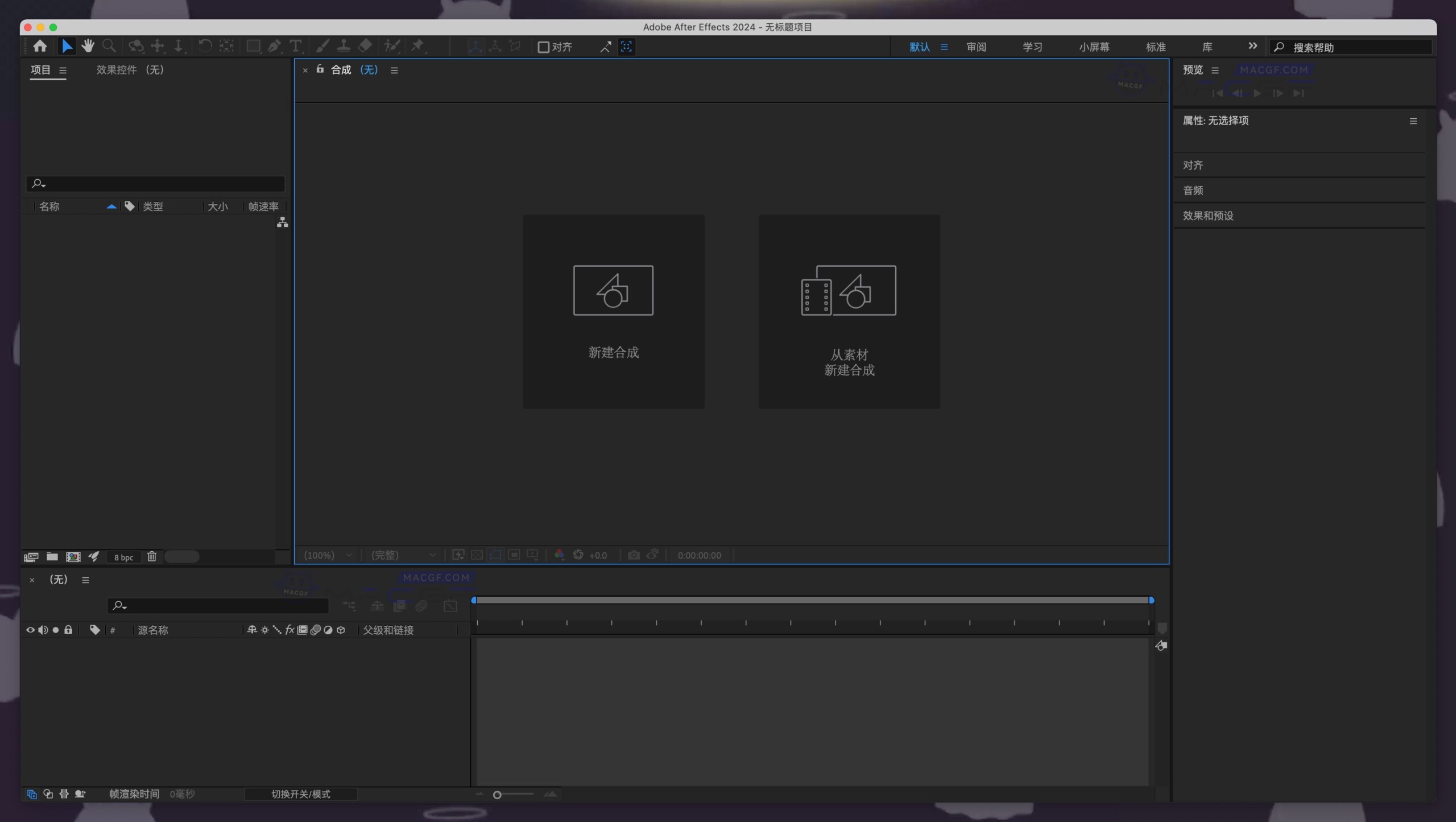This screenshot has width=1456, height=822.
Task: Activate the Pen tool
Action: pos(275,46)
